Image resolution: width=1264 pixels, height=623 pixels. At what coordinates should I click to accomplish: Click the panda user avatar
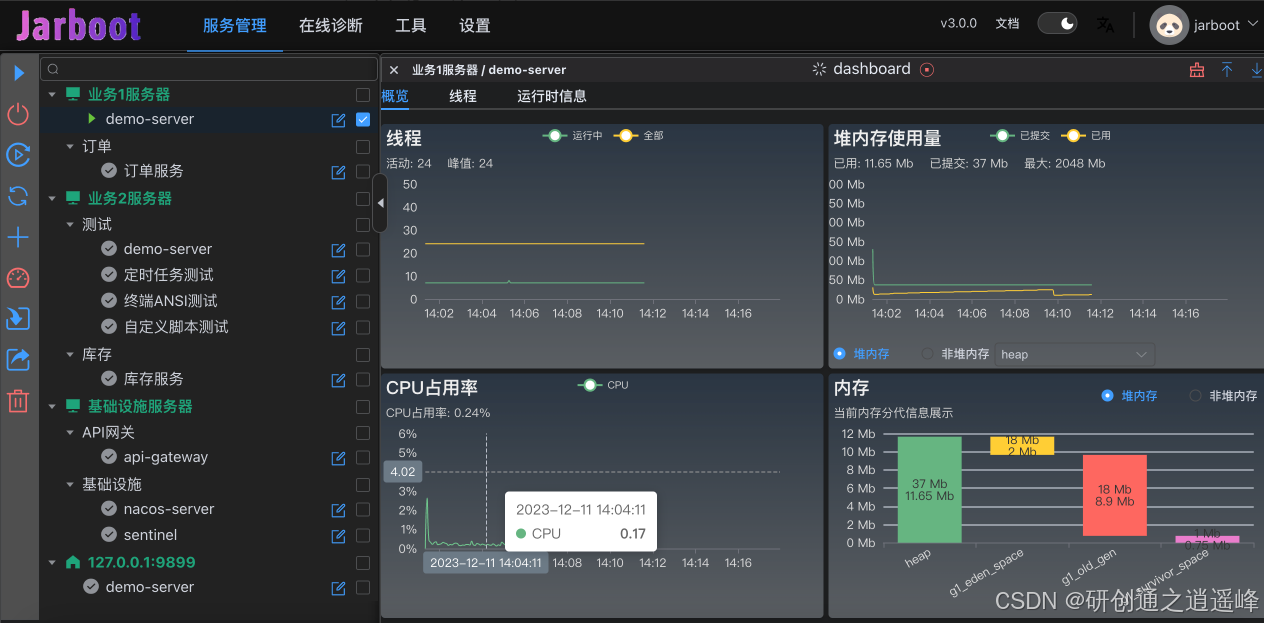point(1169,25)
